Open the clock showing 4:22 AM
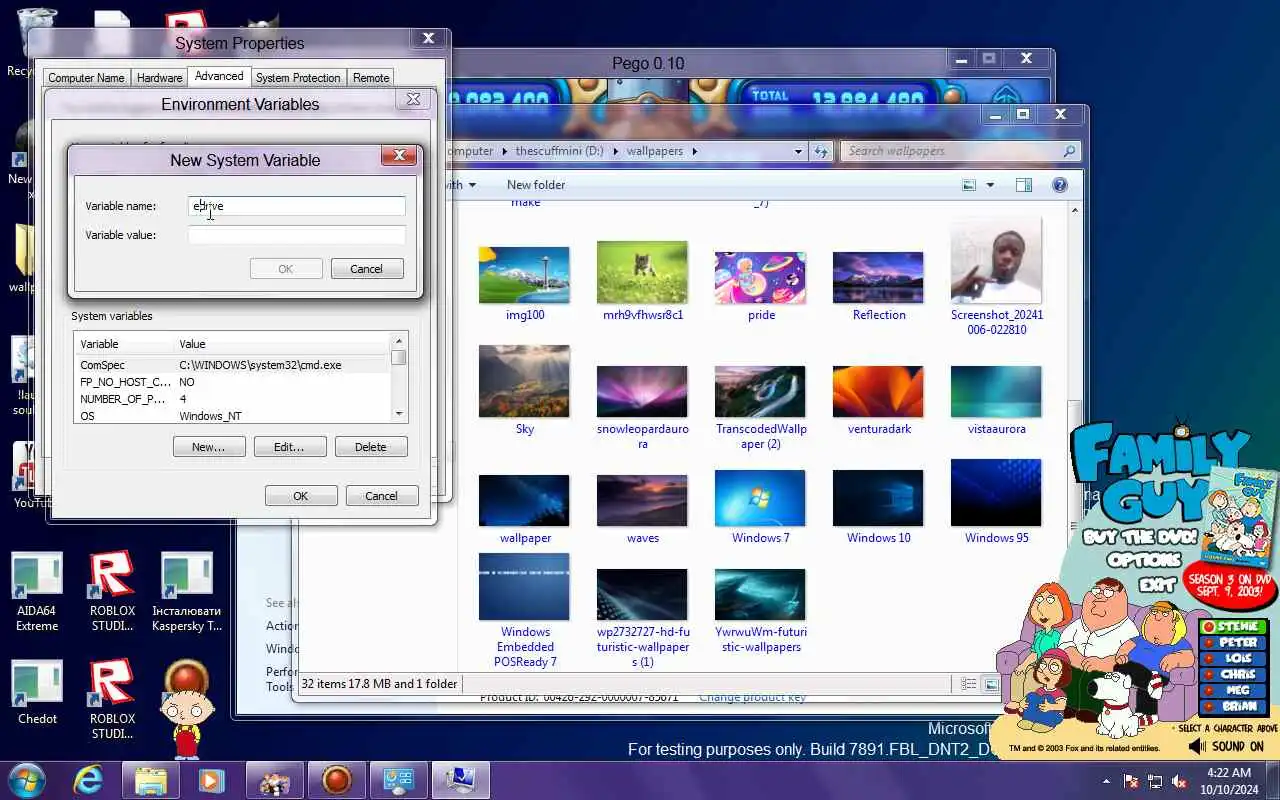Image resolution: width=1280 pixels, height=800 pixels. [1229, 780]
